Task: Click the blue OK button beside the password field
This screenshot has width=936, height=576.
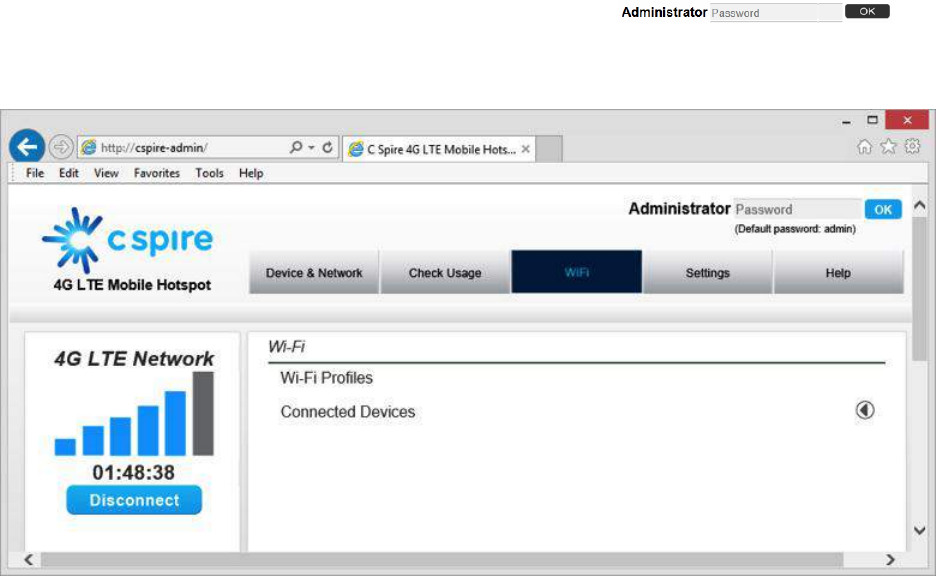Action: [883, 210]
